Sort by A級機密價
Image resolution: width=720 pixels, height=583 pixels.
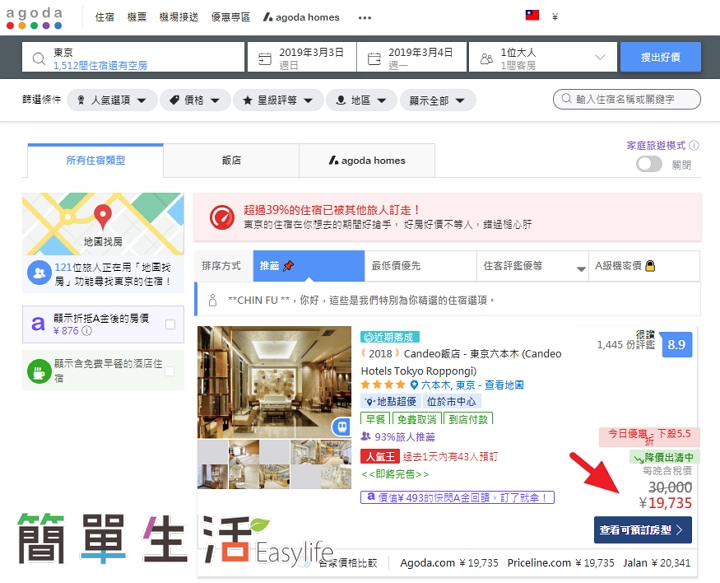644,266
